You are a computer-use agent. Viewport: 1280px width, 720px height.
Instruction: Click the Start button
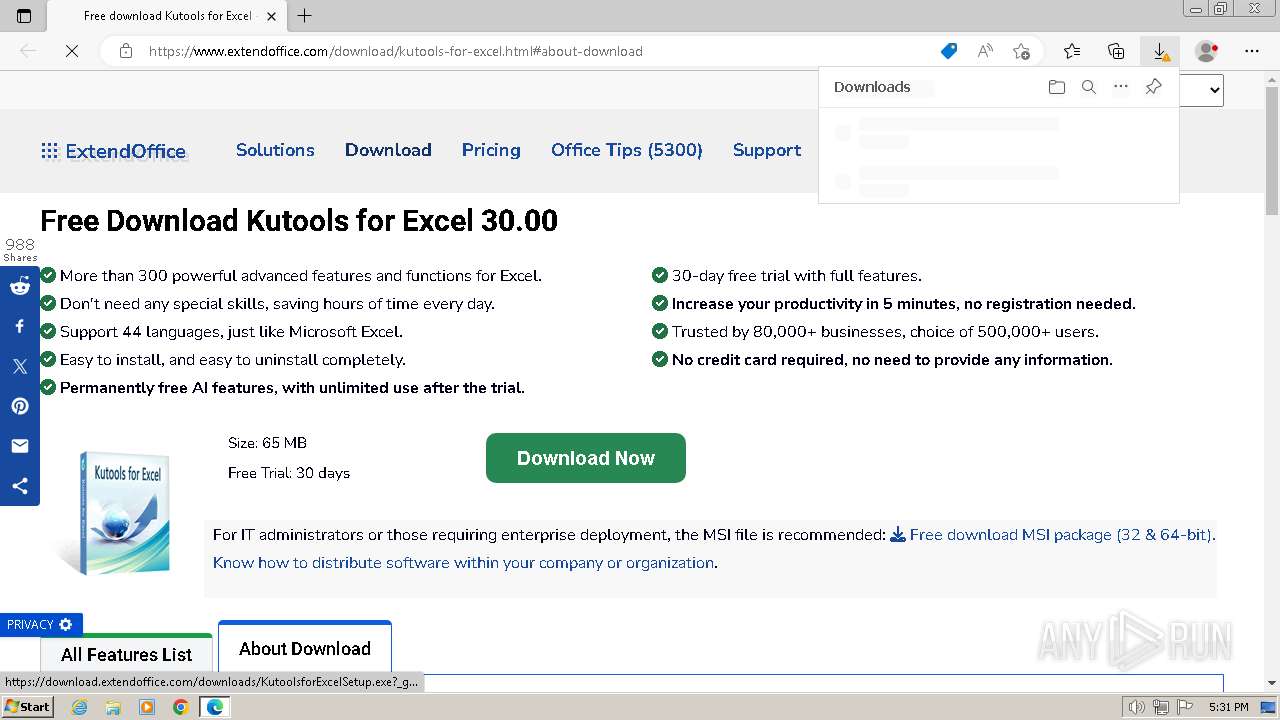pos(27,707)
